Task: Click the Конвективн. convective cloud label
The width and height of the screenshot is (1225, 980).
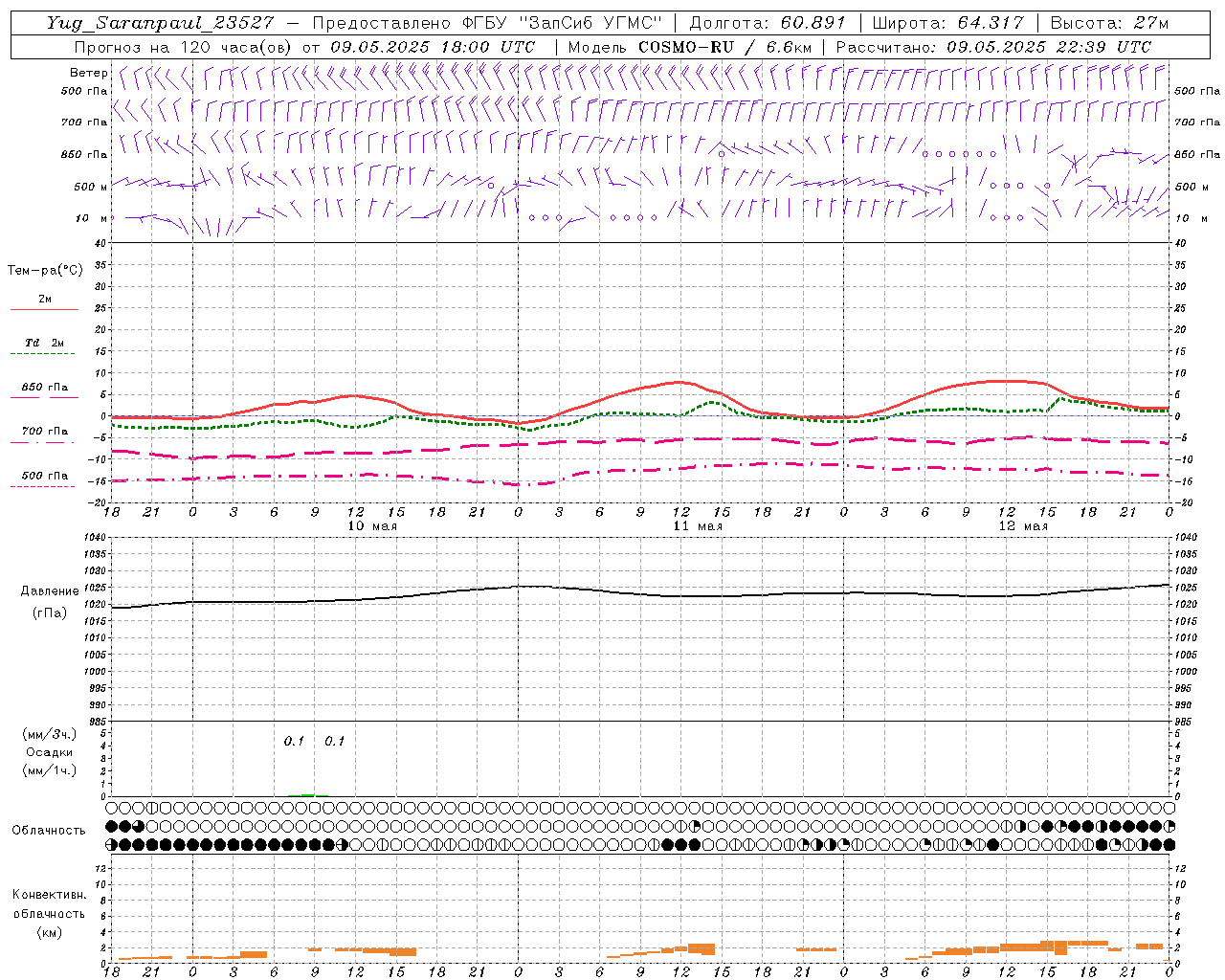Action: click(x=50, y=895)
